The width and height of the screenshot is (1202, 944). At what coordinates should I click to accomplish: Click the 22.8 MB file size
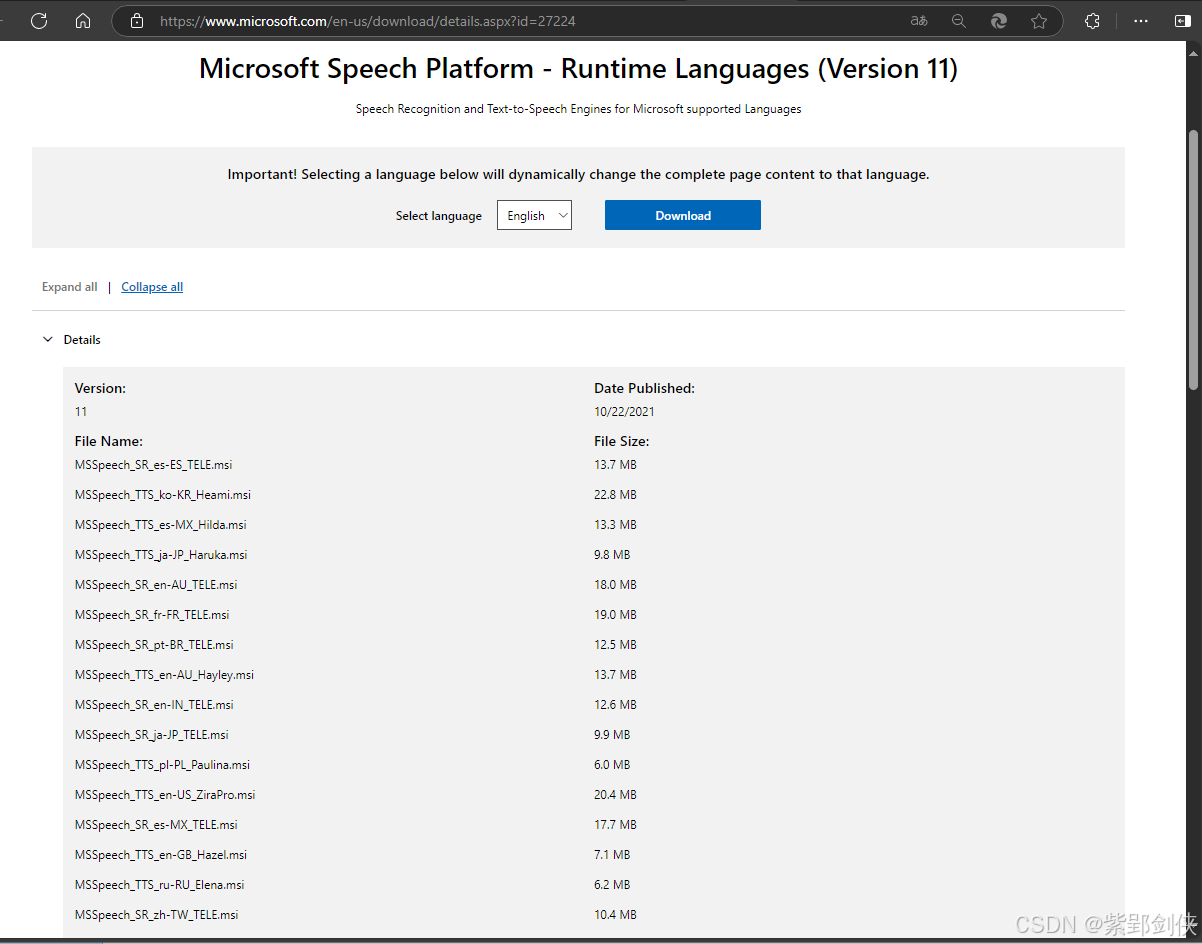[x=615, y=495]
